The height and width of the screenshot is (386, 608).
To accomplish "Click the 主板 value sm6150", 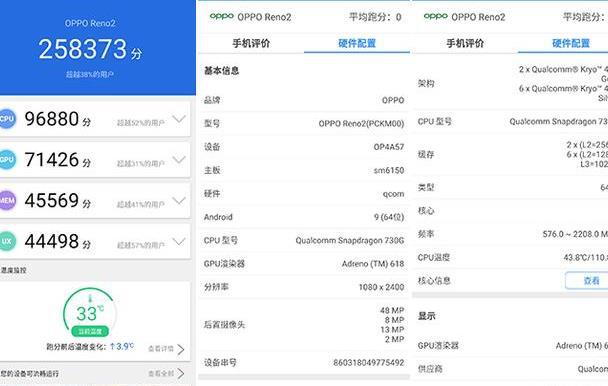I will coord(389,170).
